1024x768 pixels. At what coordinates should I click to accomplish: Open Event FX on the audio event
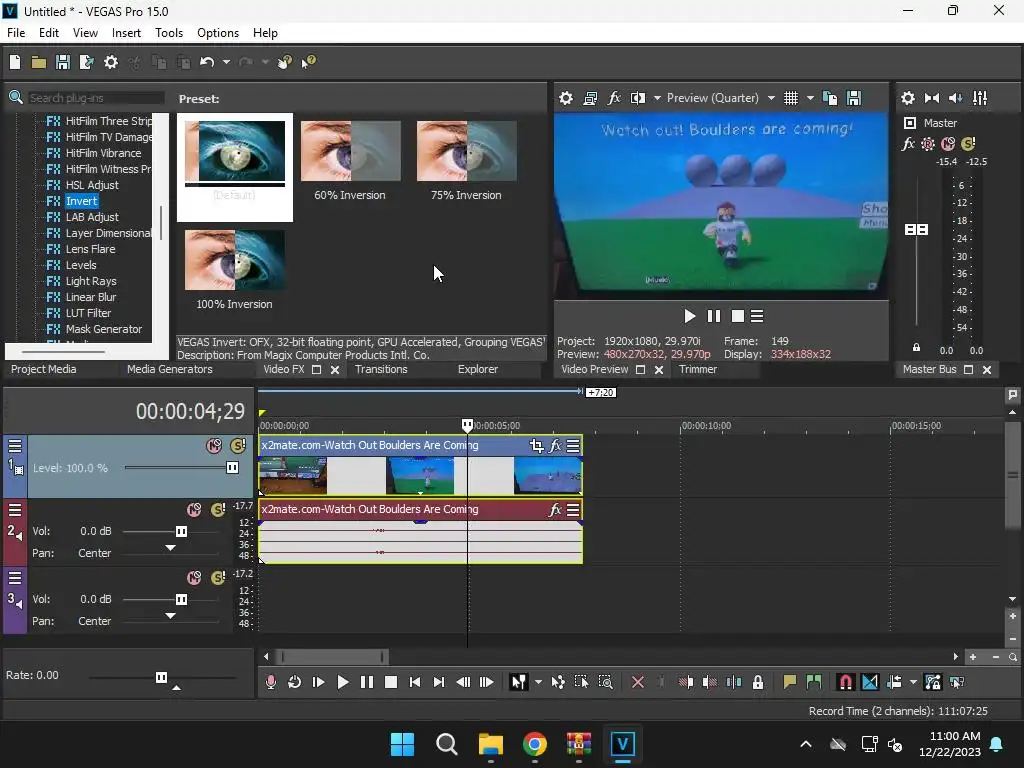[555, 509]
